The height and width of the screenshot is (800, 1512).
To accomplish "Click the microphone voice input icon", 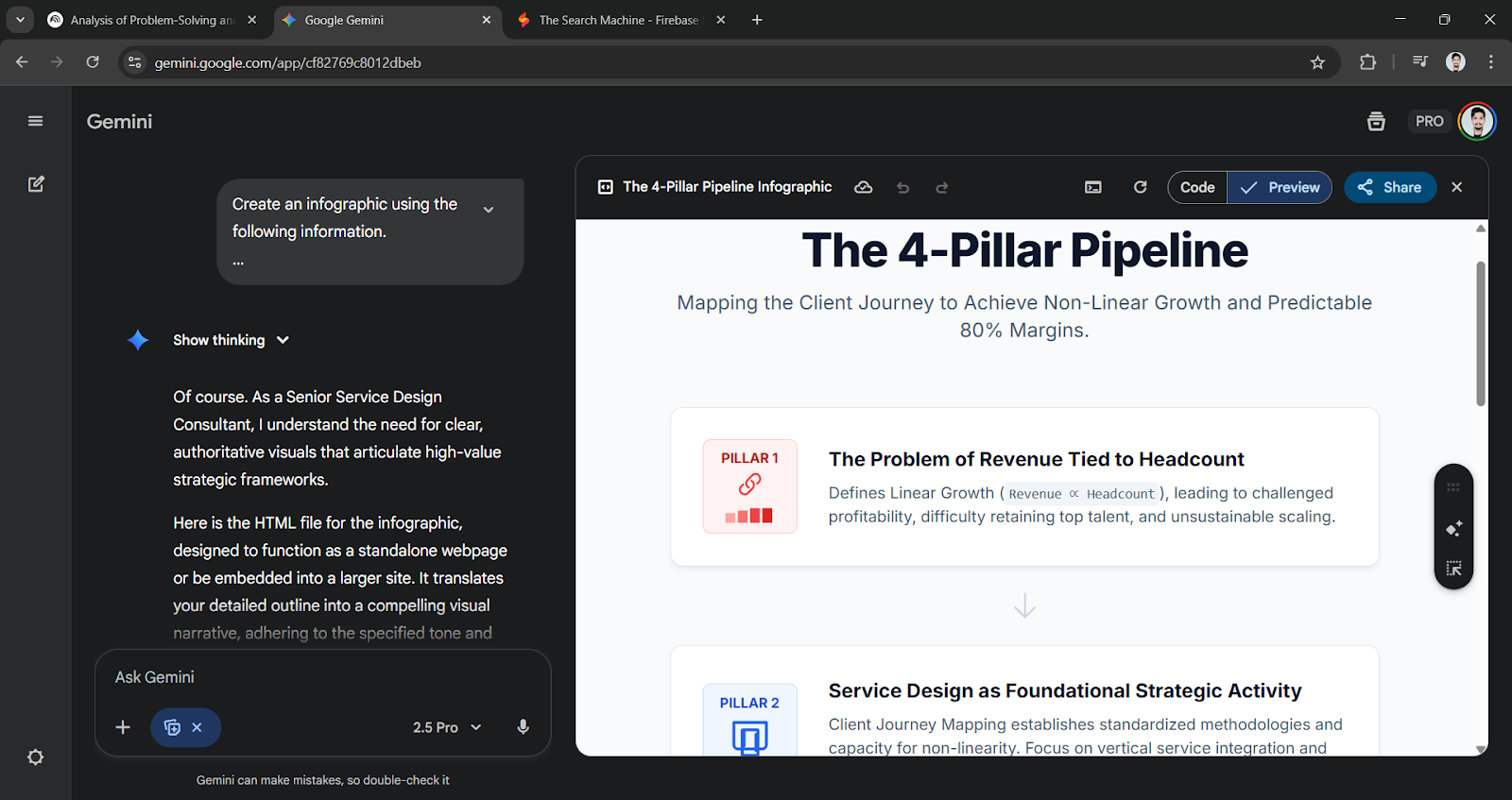I will [523, 727].
